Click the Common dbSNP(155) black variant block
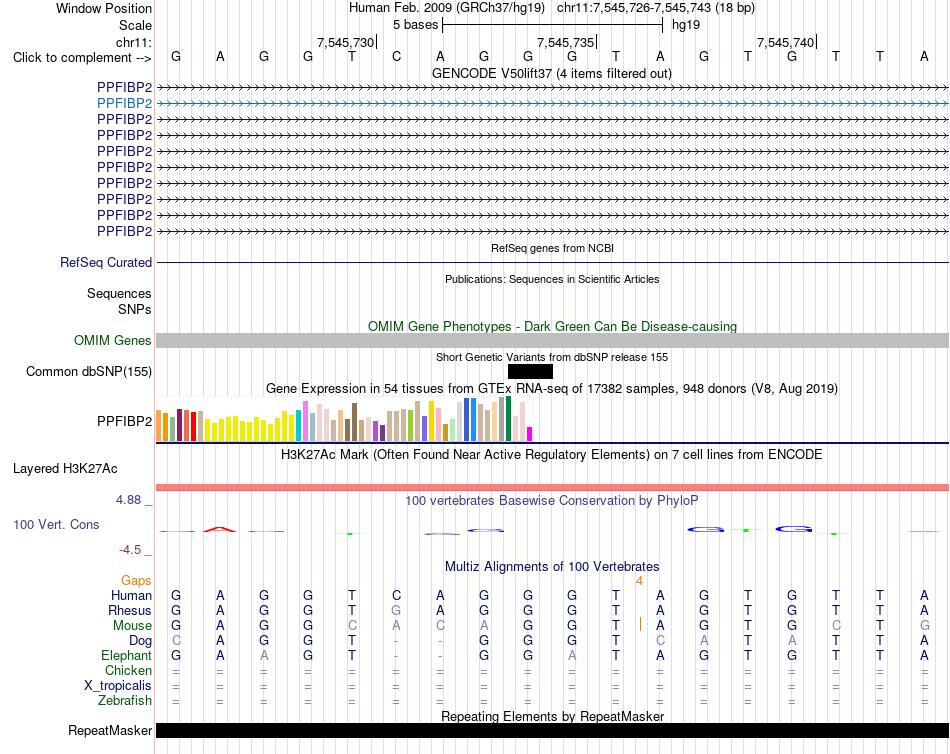The width and height of the screenshot is (950, 754). [530, 372]
